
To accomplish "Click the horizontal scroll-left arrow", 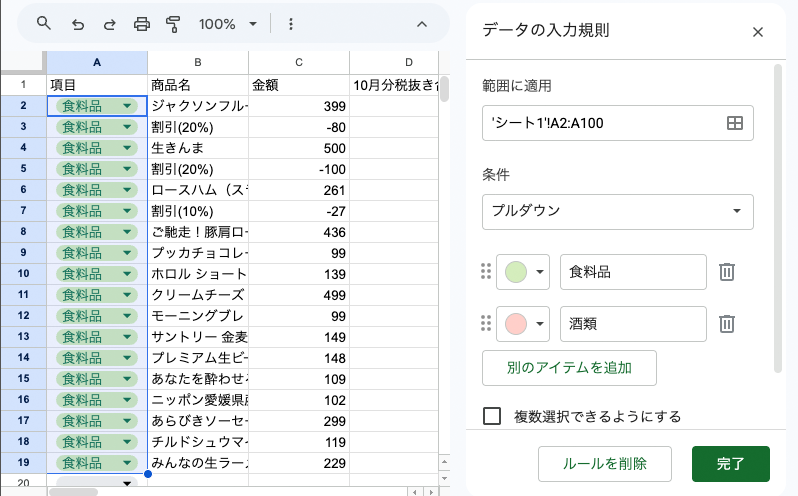I will 415,492.
